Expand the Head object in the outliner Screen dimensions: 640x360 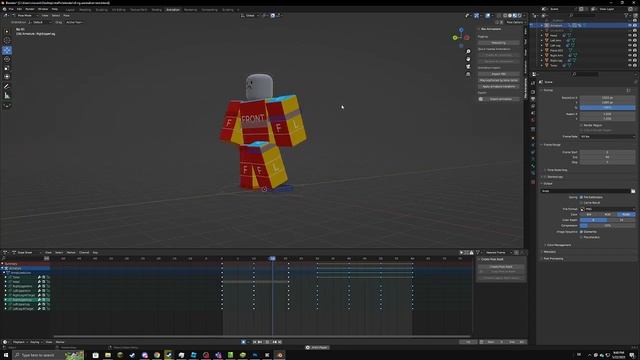pos(542,36)
